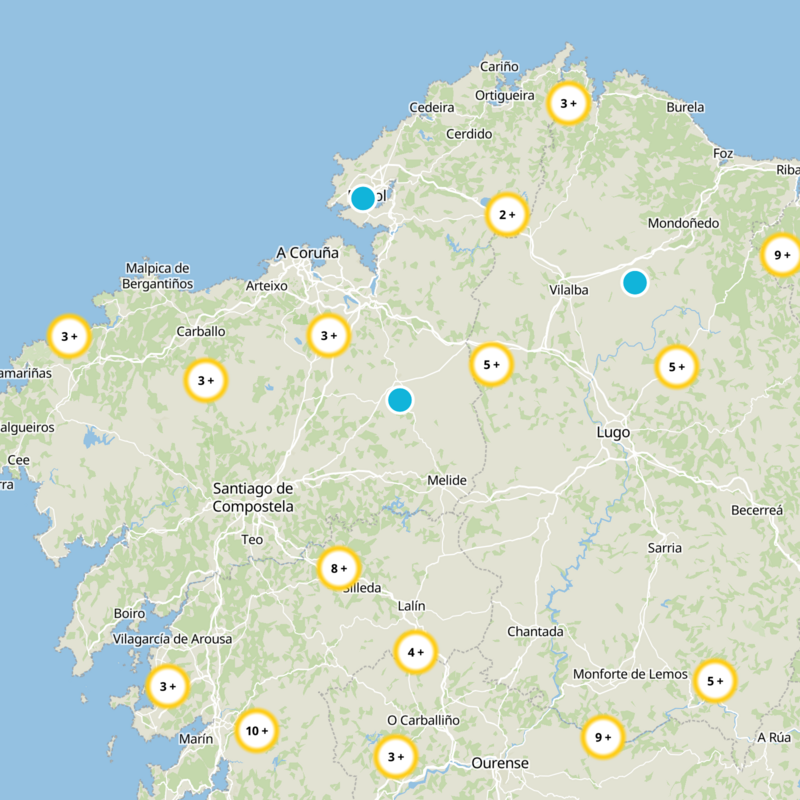Expand the 10+ cluster near Marín
800x800 pixels.
(x=257, y=731)
